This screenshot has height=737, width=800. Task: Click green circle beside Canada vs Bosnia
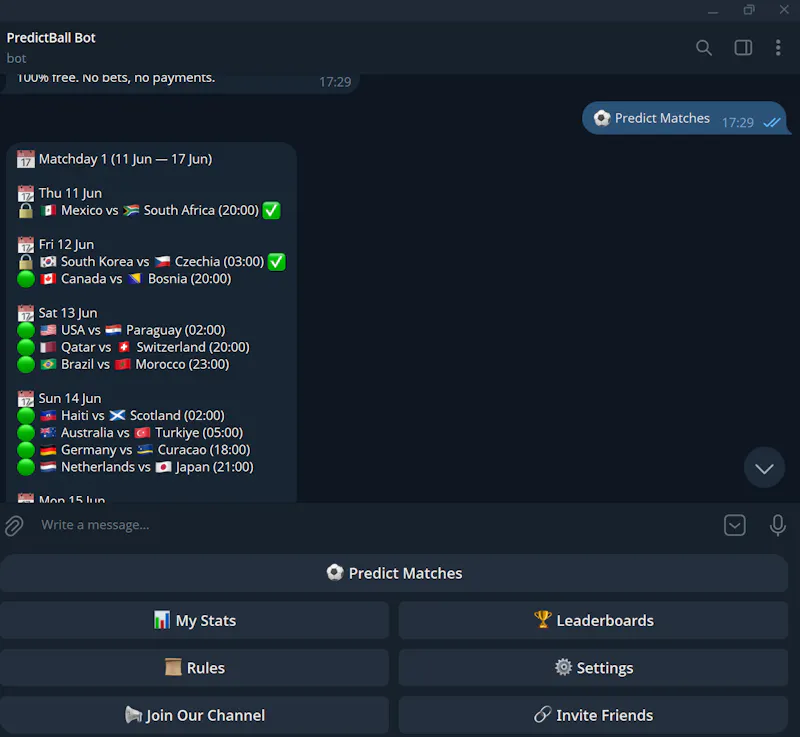tap(26, 279)
